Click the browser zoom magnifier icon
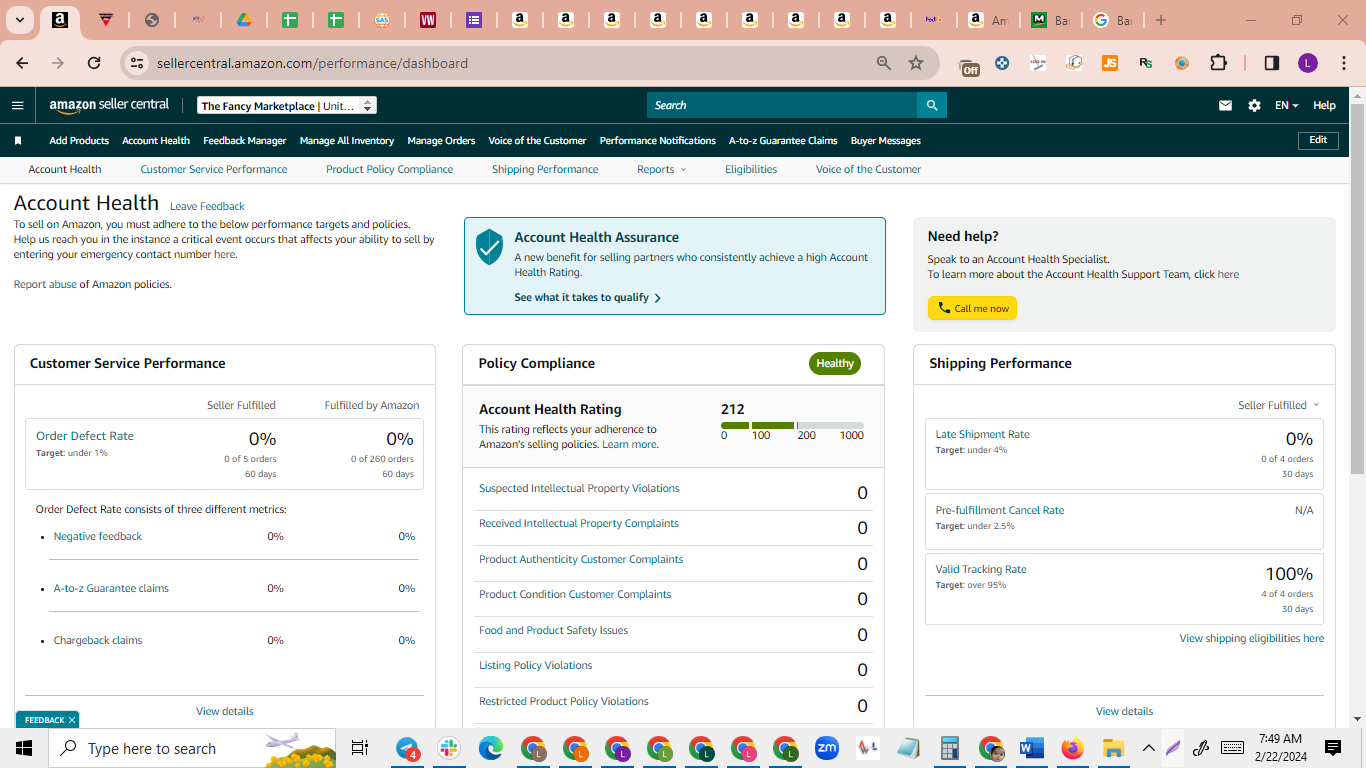 click(884, 63)
